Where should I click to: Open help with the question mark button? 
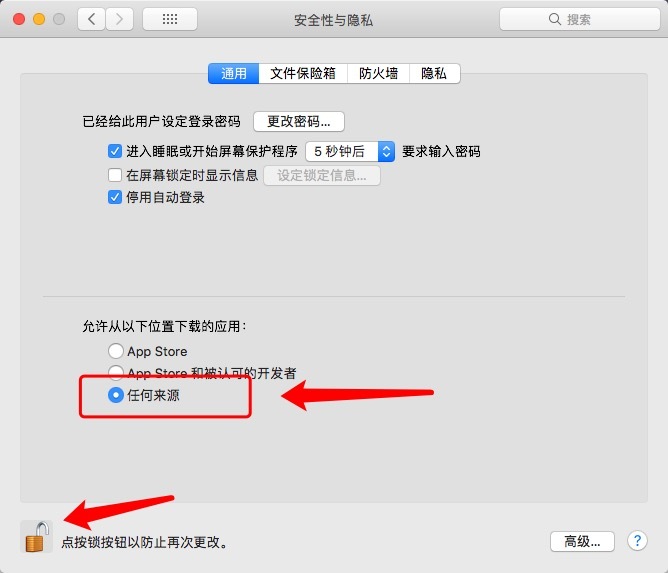pyautogui.click(x=637, y=541)
